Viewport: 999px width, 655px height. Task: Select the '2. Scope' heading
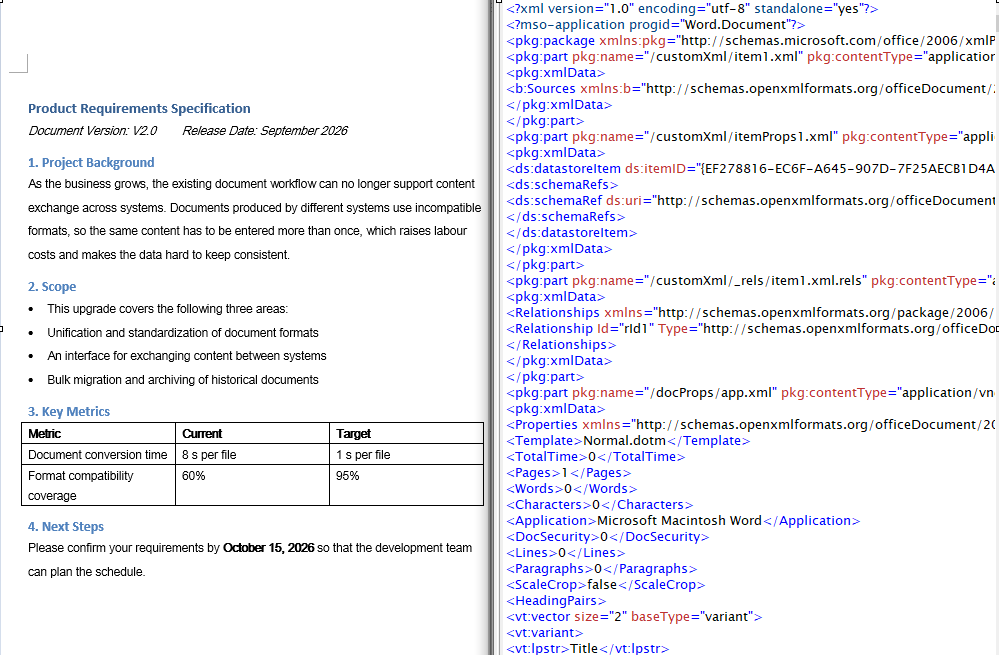click(52, 287)
